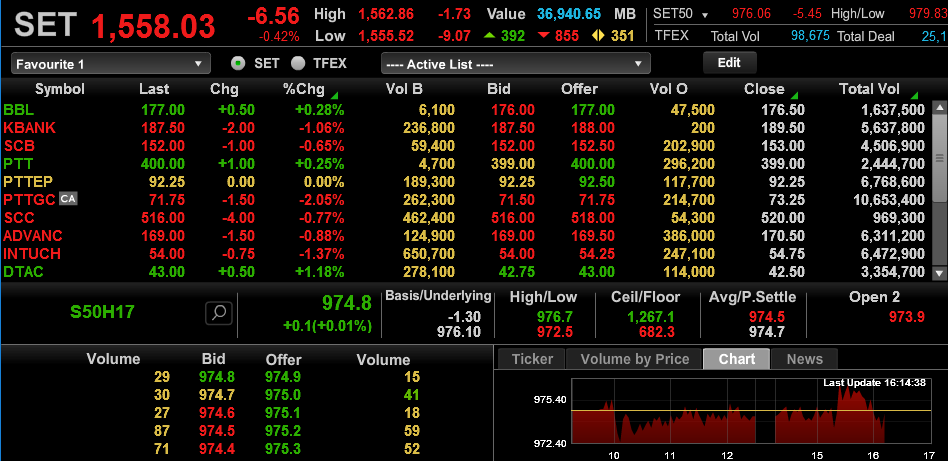Screen dimensions: 948x461
Task: Select the INTUCH symbol
Action: 32,253
